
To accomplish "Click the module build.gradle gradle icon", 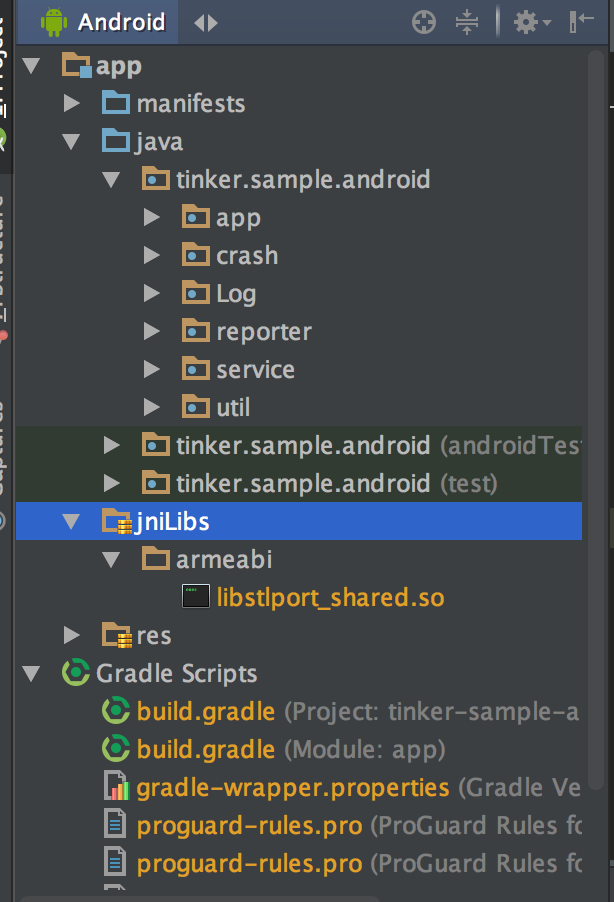I will [116, 748].
